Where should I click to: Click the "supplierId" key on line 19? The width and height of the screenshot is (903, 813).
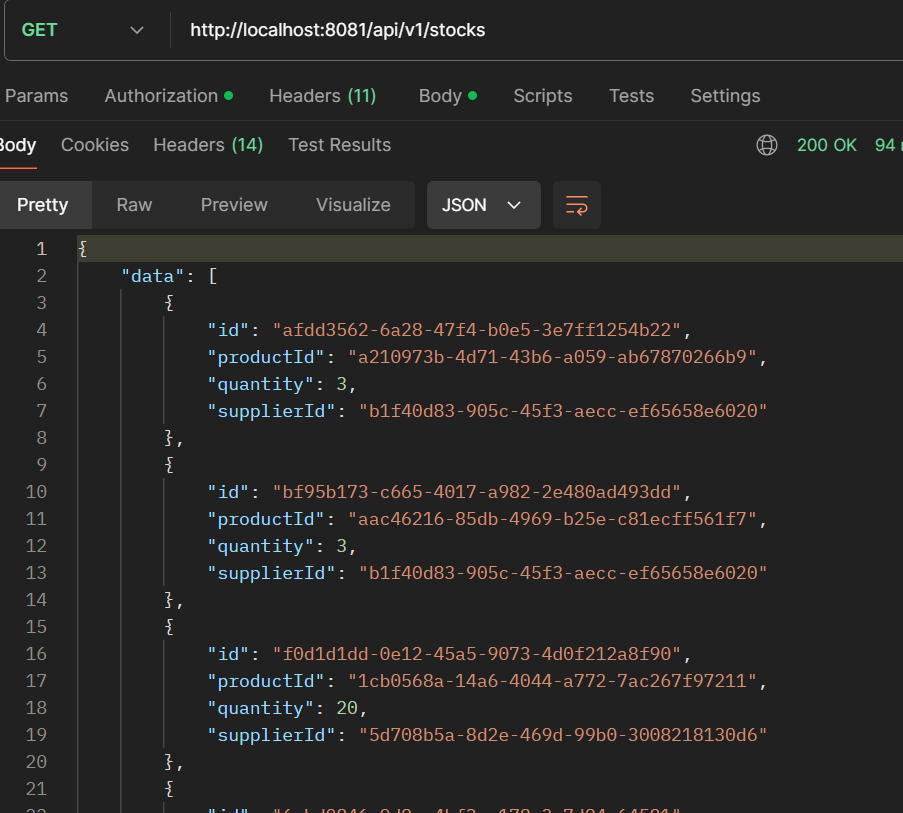click(x=271, y=735)
